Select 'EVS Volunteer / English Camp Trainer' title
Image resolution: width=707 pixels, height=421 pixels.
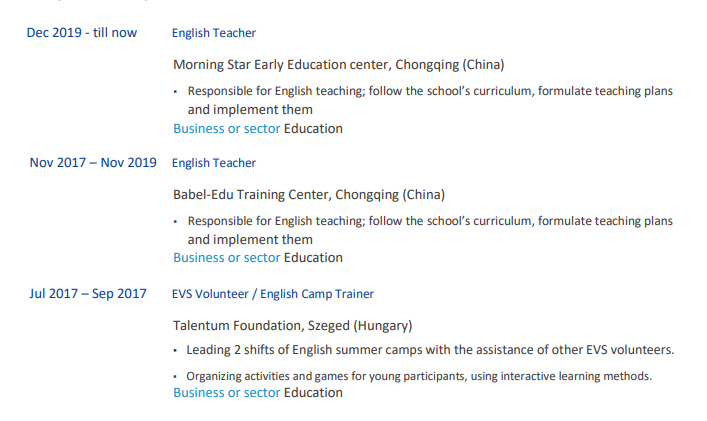coord(273,294)
